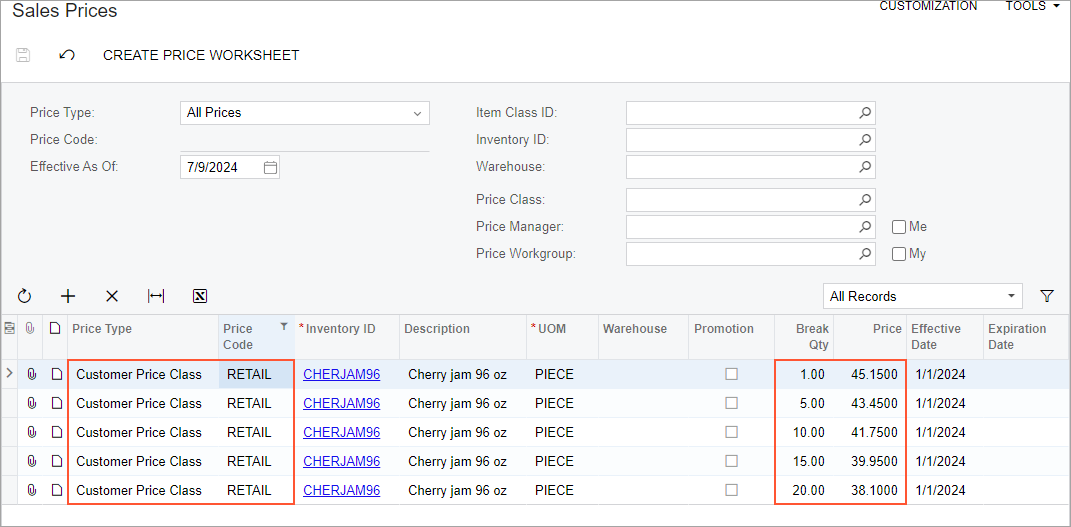Toggle Promotion checkbox in the first row

tap(731, 374)
